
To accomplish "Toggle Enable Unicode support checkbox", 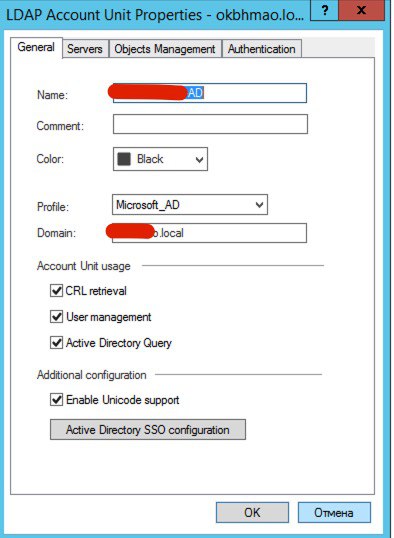I will (x=56, y=400).
